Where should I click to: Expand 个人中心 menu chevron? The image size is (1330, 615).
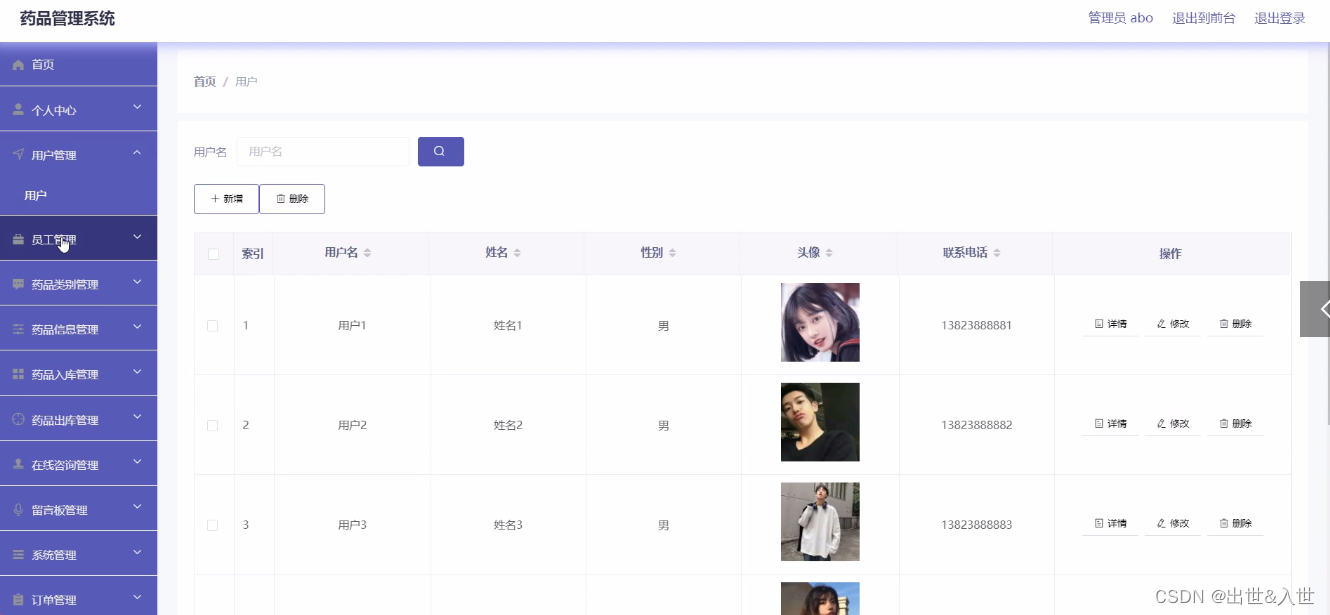click(x=137, y=108)
